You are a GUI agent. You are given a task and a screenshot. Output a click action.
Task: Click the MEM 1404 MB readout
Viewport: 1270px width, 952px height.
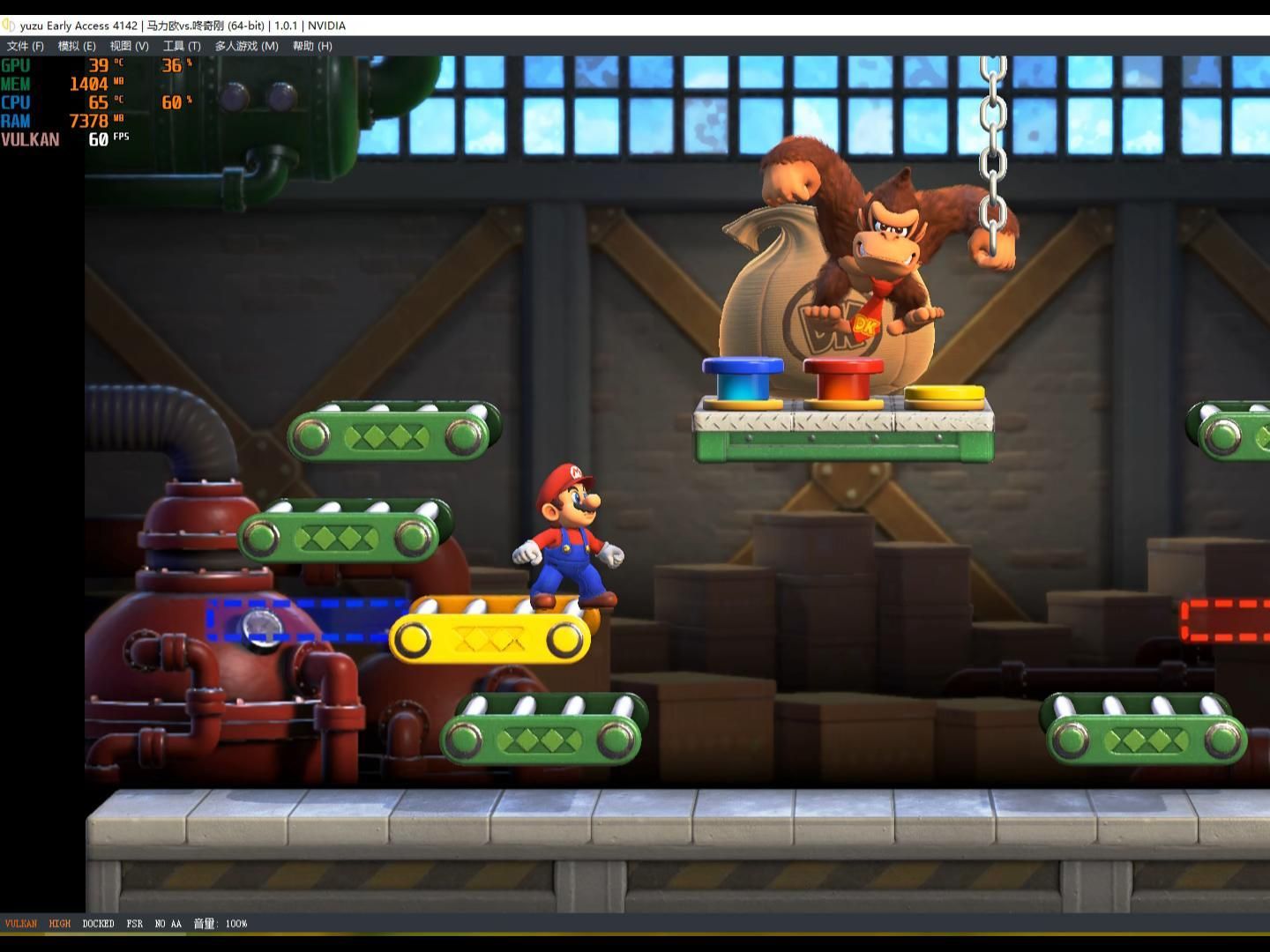tap(62, 84)
